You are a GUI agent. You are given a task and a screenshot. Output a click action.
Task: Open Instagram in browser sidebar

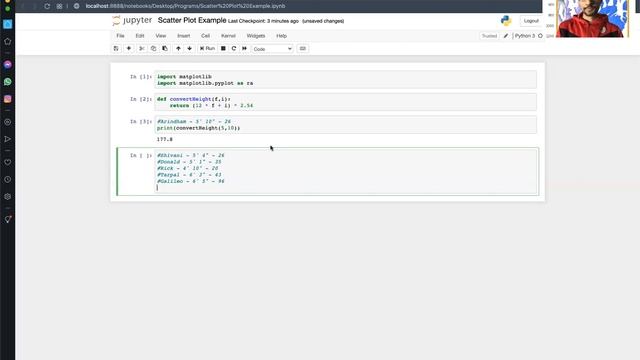coord(8,99)
